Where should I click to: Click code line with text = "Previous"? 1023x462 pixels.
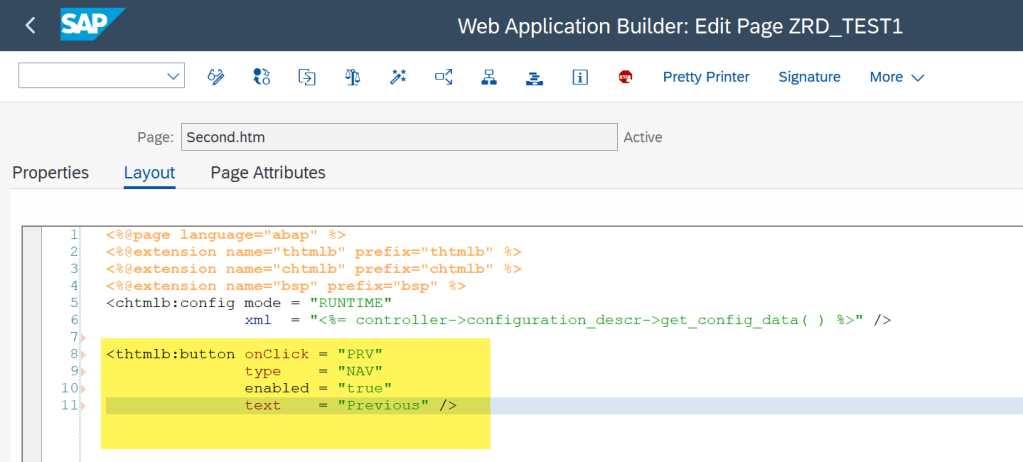pyautogui.click(x=350, y=405)
